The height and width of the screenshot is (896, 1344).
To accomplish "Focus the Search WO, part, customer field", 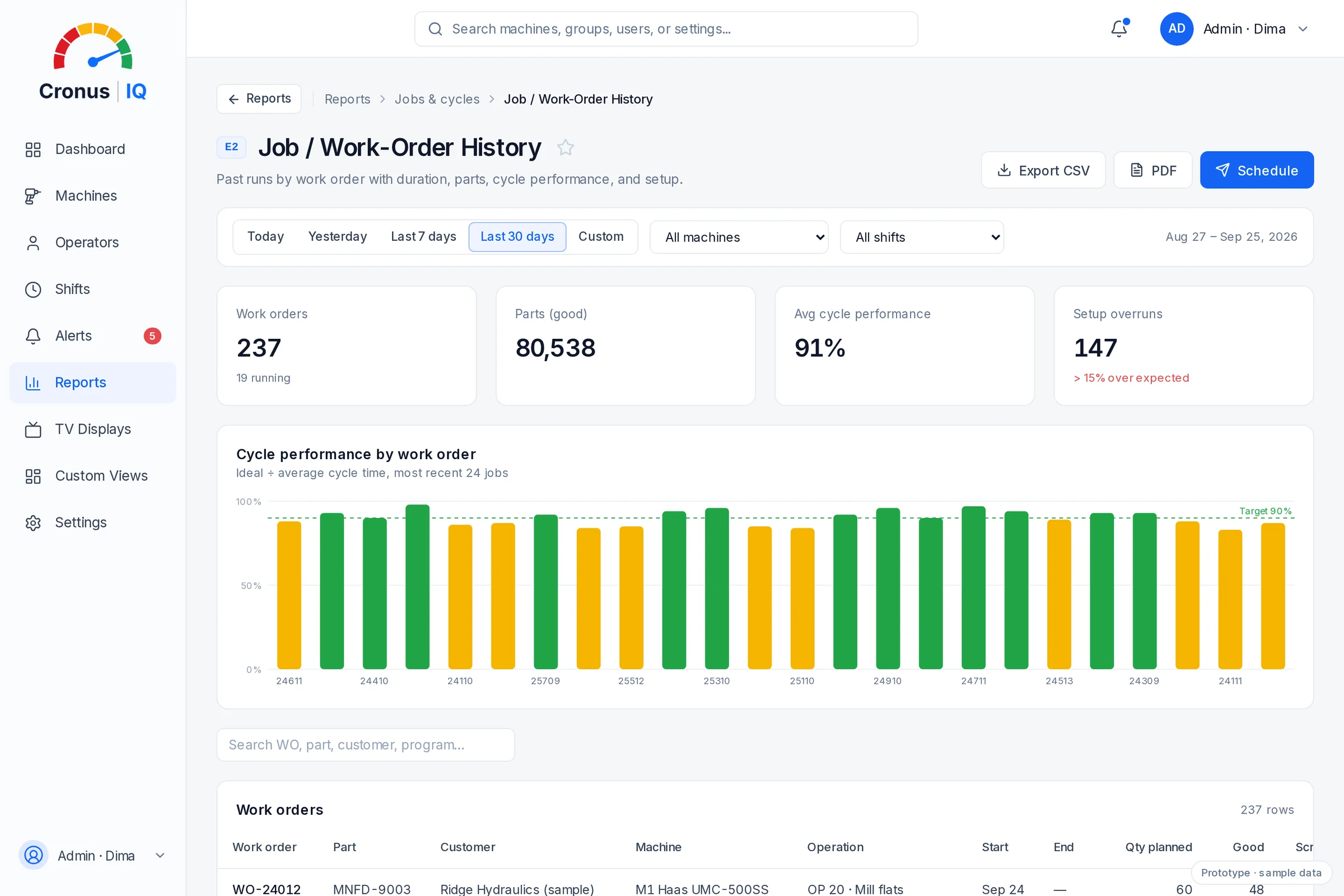I will (366, 745).
